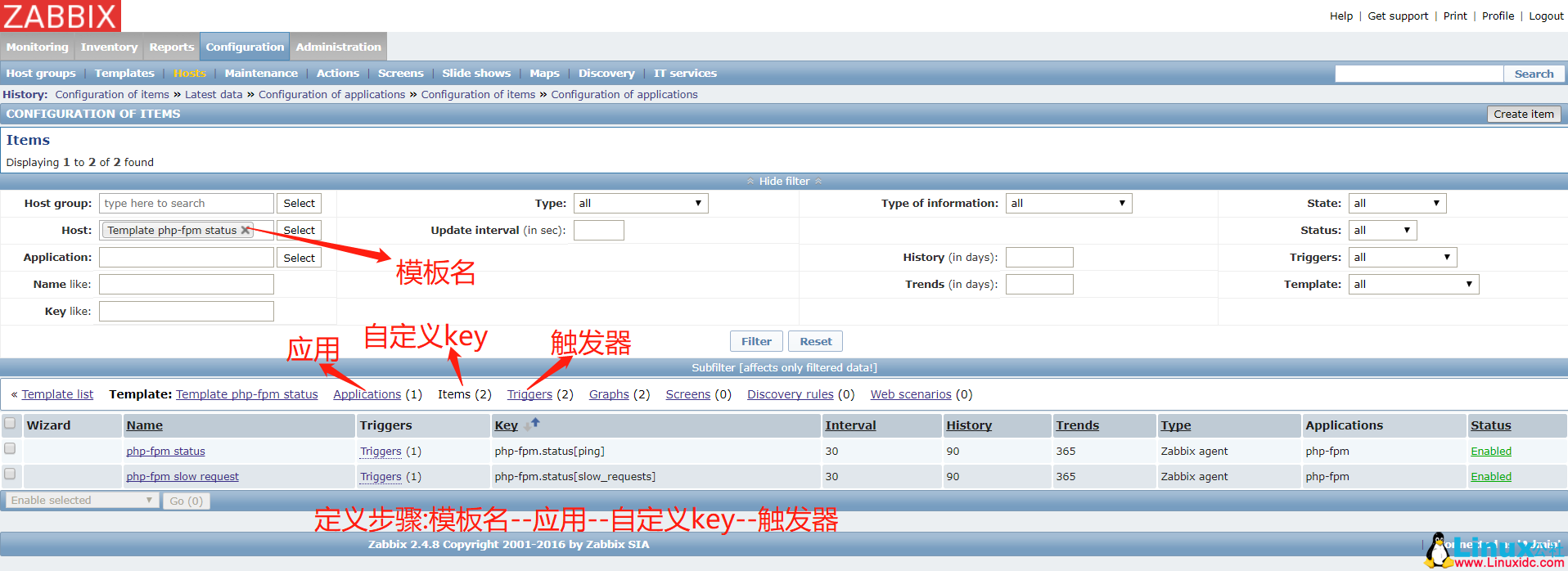Open the Reports tab
Viewport: 1568px width, 571px height.
pos(172,47)
